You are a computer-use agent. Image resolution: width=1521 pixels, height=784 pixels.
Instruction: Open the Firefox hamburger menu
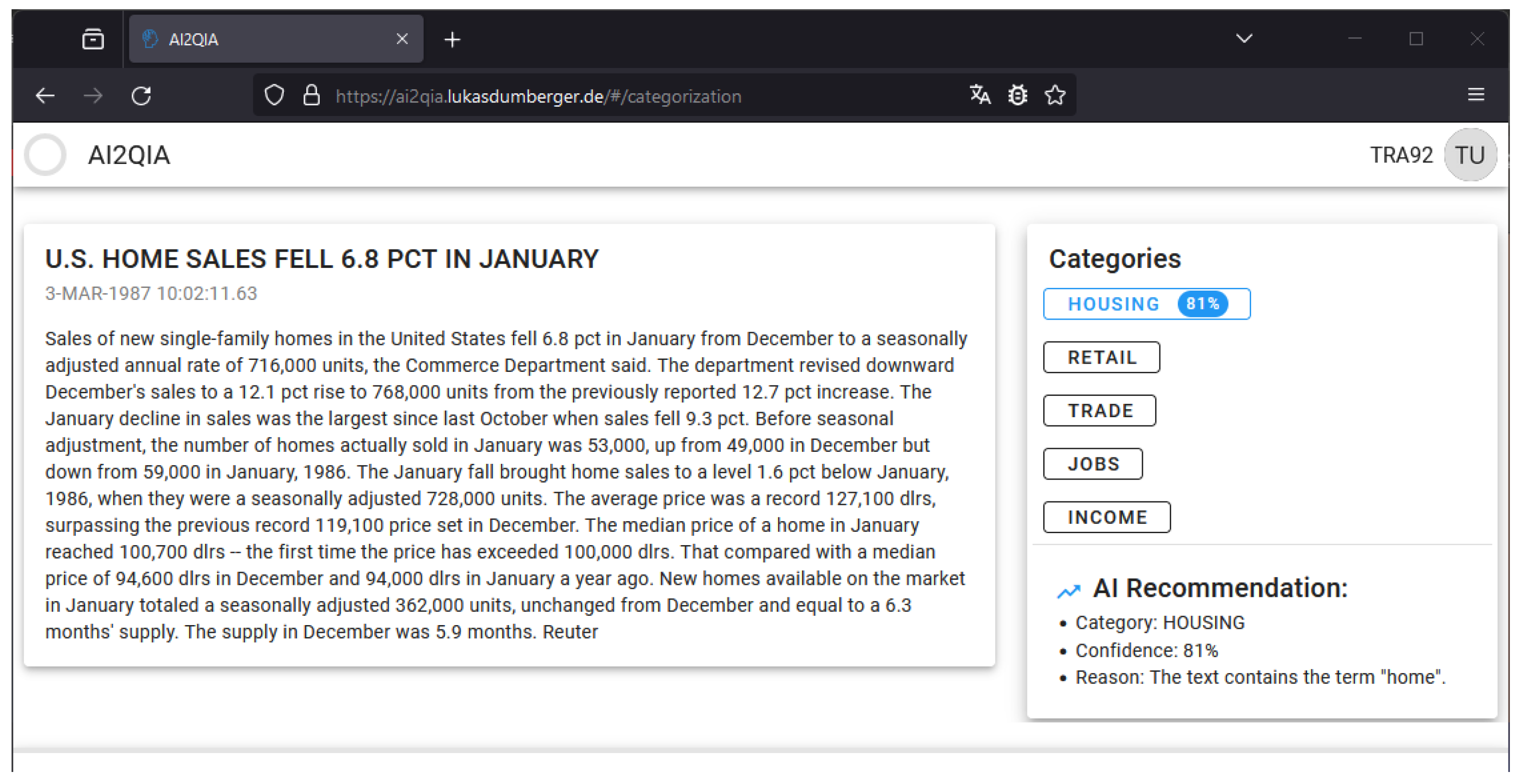point(1476,95)
